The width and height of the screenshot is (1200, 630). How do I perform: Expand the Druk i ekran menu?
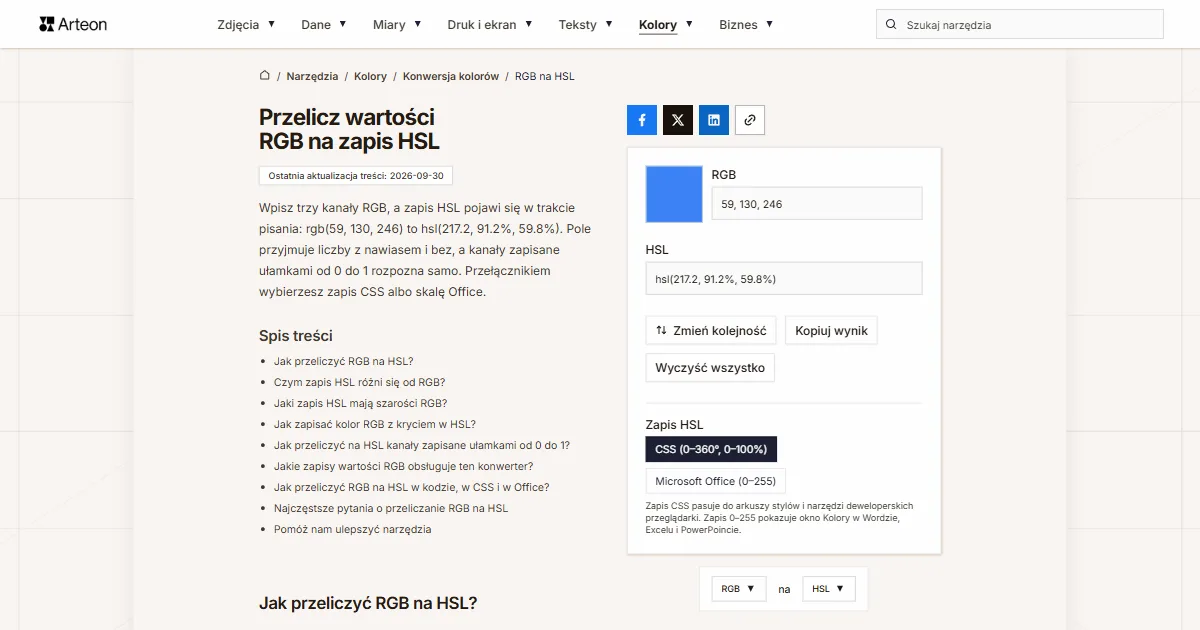[490, 24]
